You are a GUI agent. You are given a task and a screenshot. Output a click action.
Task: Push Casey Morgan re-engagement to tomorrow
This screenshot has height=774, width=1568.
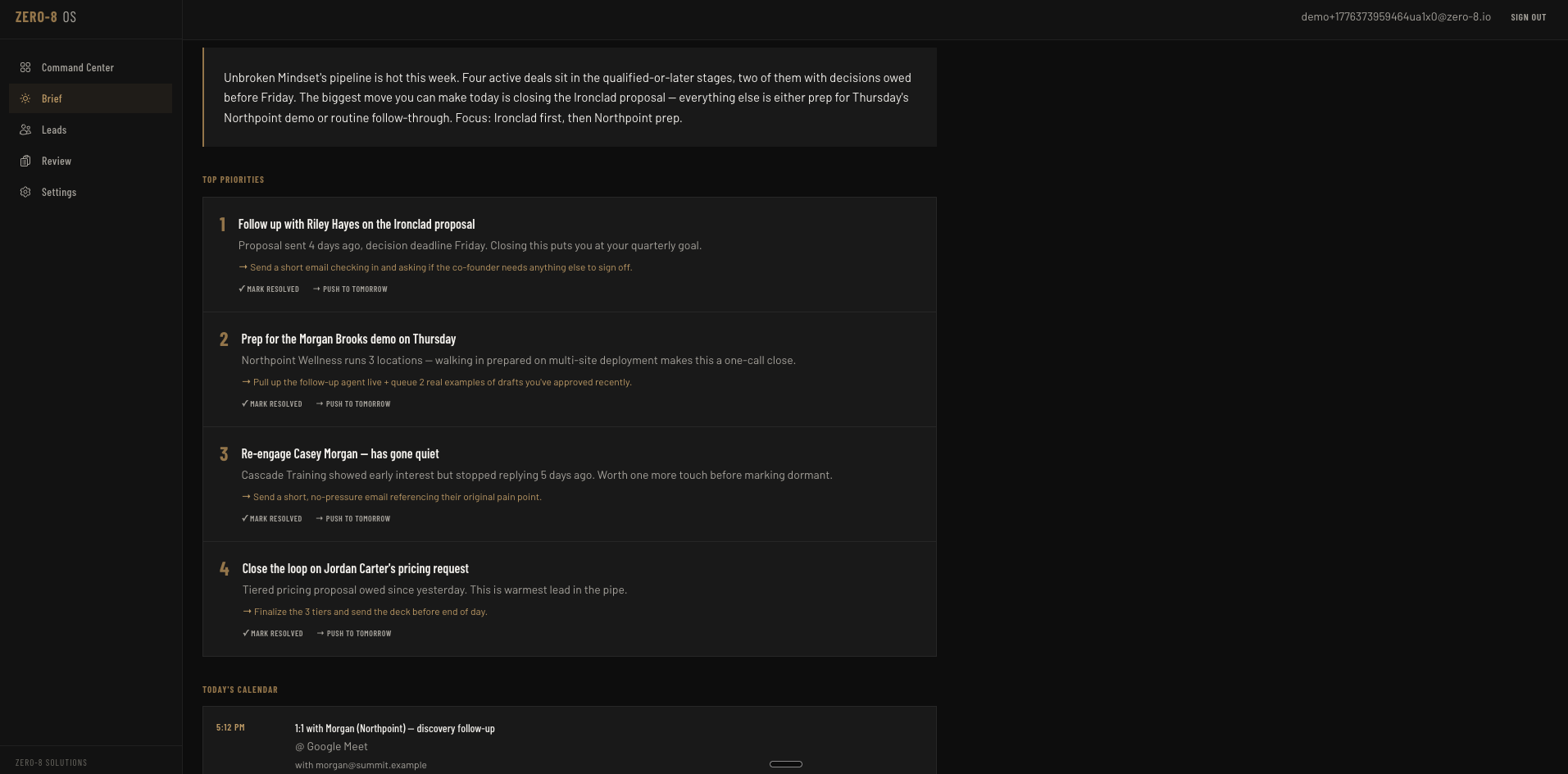coord(353,519)
